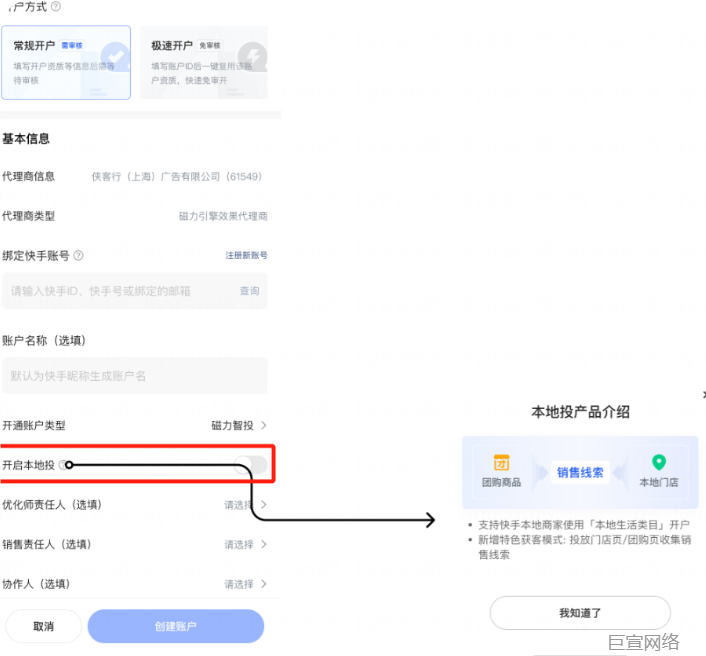706x656 pixels.
Task: Click the 查询 button in ID field
Action: pos(249,291)
